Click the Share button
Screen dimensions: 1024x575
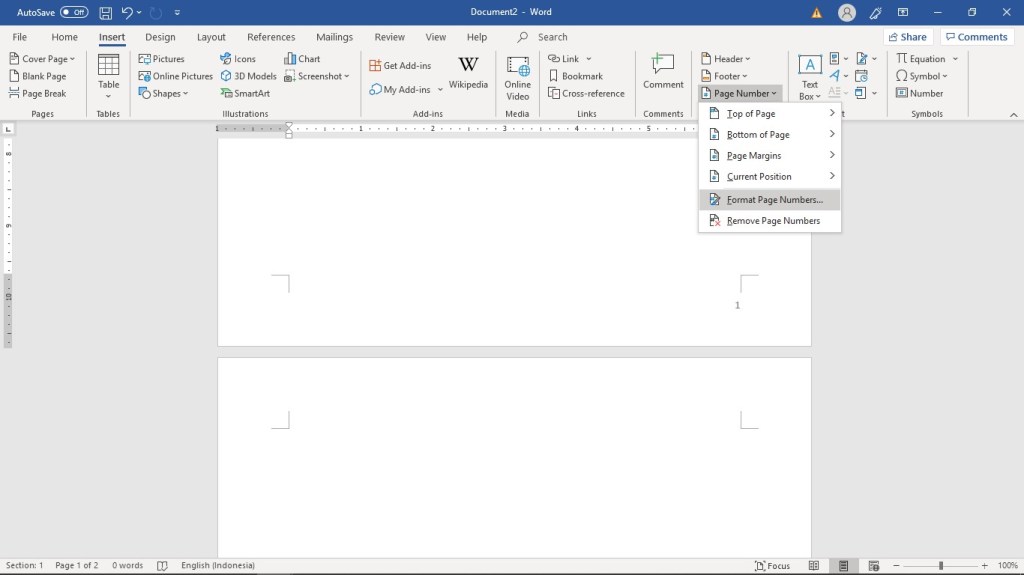(x=906, y=37)
